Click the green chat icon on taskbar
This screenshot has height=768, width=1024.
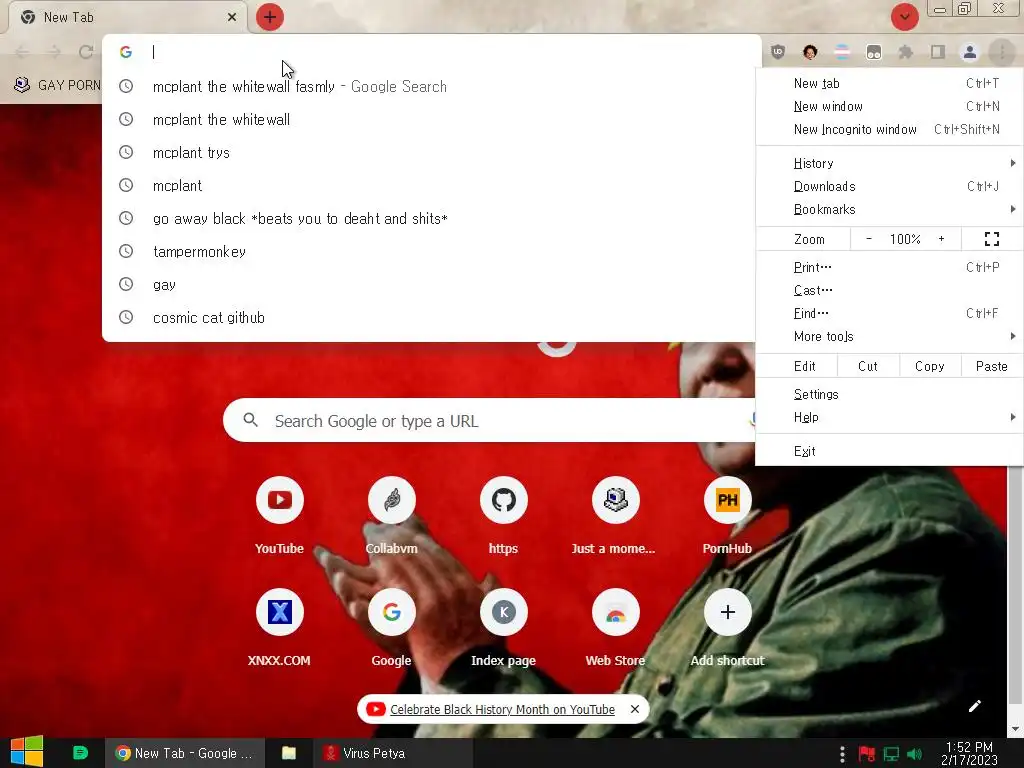point(80,753)
